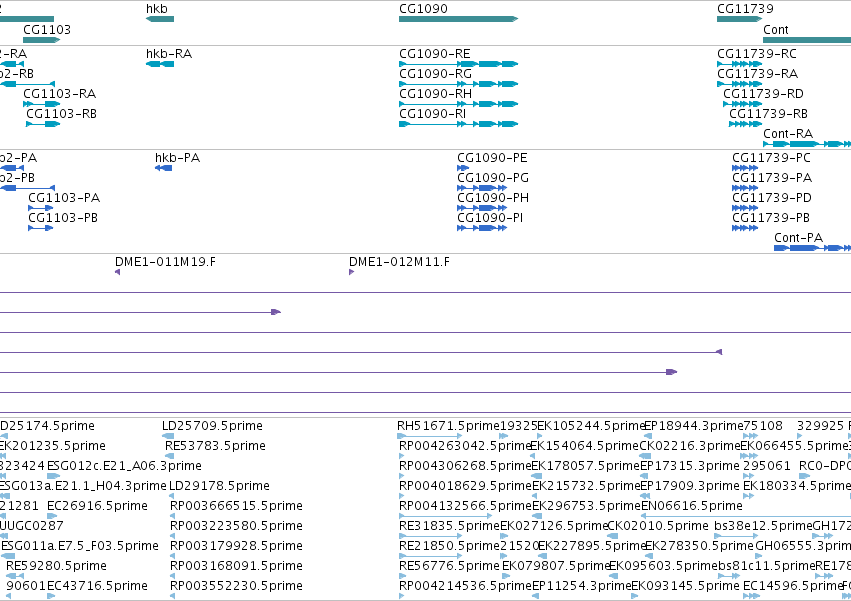Screen dimensions: 851x601
Task: Click protein CG1103-PB
Action: click(x=41, y=229)
